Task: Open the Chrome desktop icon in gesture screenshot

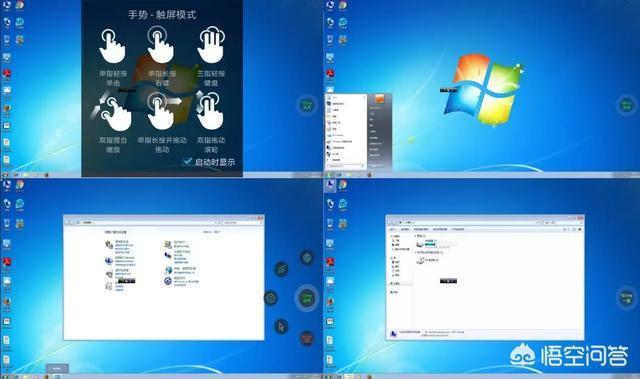Action: (19, 6)
